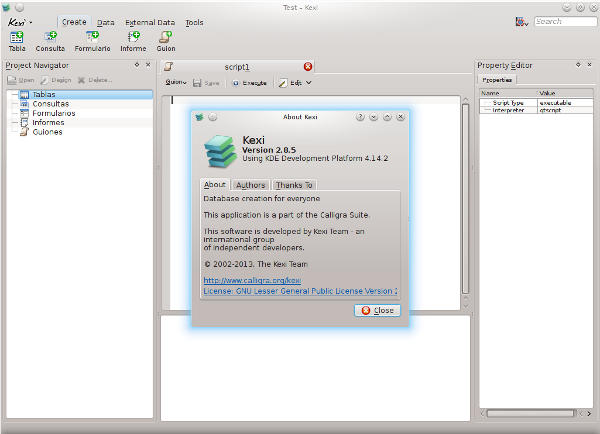This screenshot has height=434, width=600.
Task: Click the script editor vertical scrollbar
Action: click(x=465, y=199)
